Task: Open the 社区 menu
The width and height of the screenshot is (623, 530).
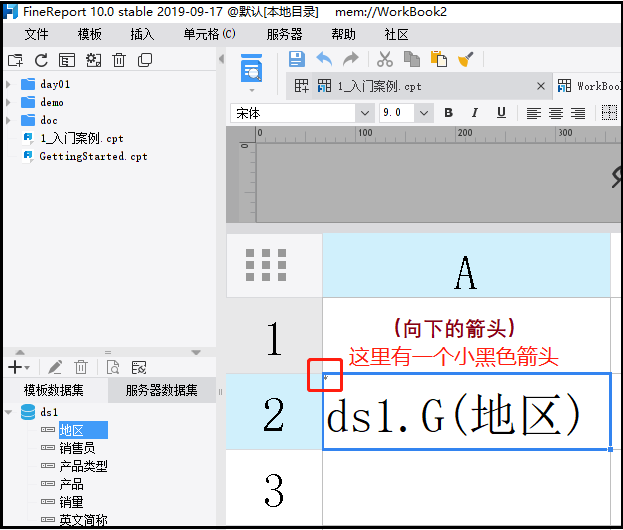Action: [x=396, y=35]
